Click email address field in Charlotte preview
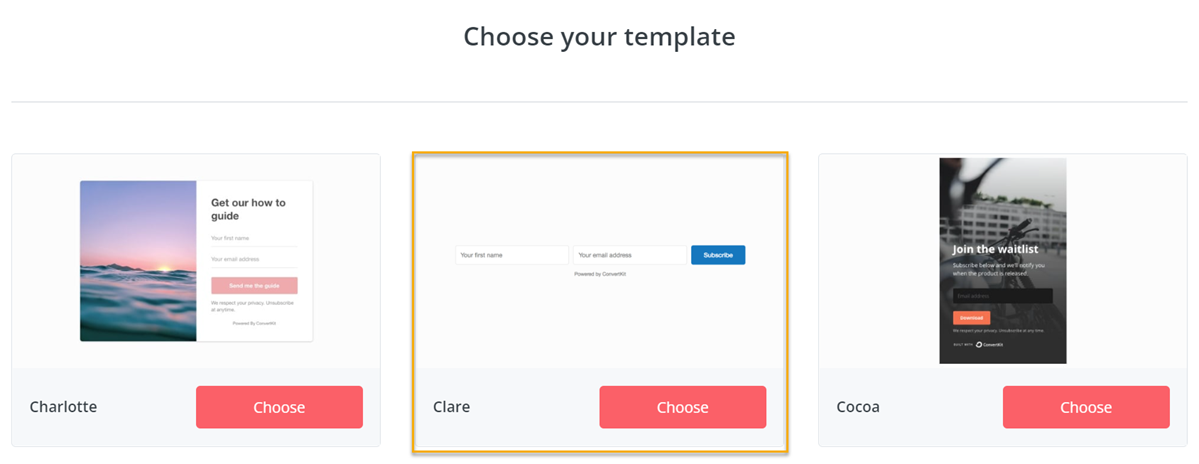Viewport: 1199px width, 464px height. click(254, 260)
